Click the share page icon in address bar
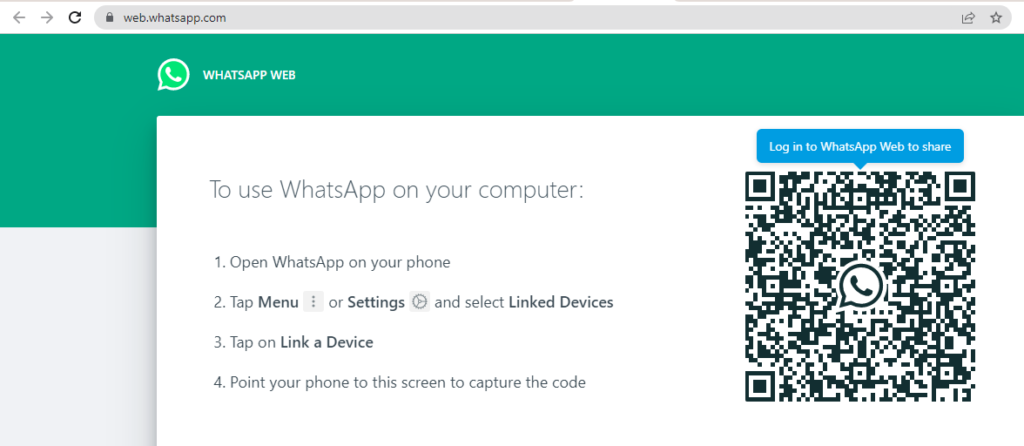The height and width of the screenshot is (446, 1024). click(x=968, y=18)
